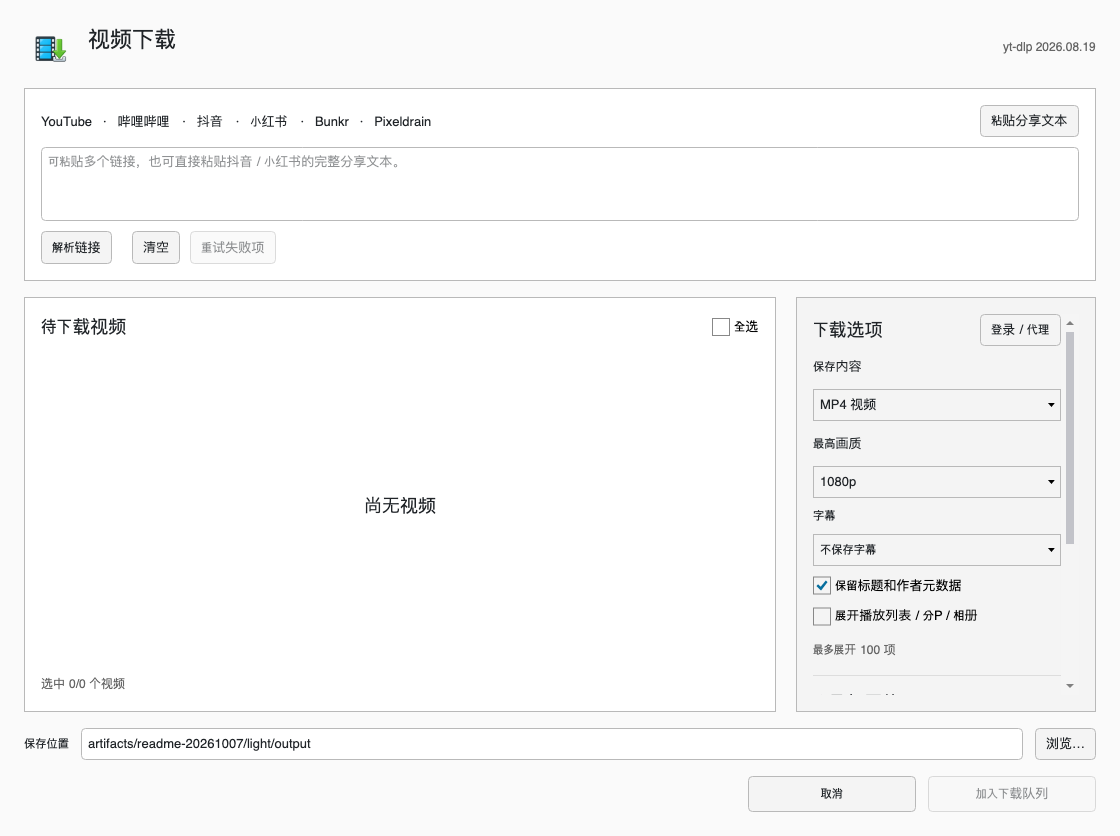Click the options panel scroll down arrow

(1070, 686)
